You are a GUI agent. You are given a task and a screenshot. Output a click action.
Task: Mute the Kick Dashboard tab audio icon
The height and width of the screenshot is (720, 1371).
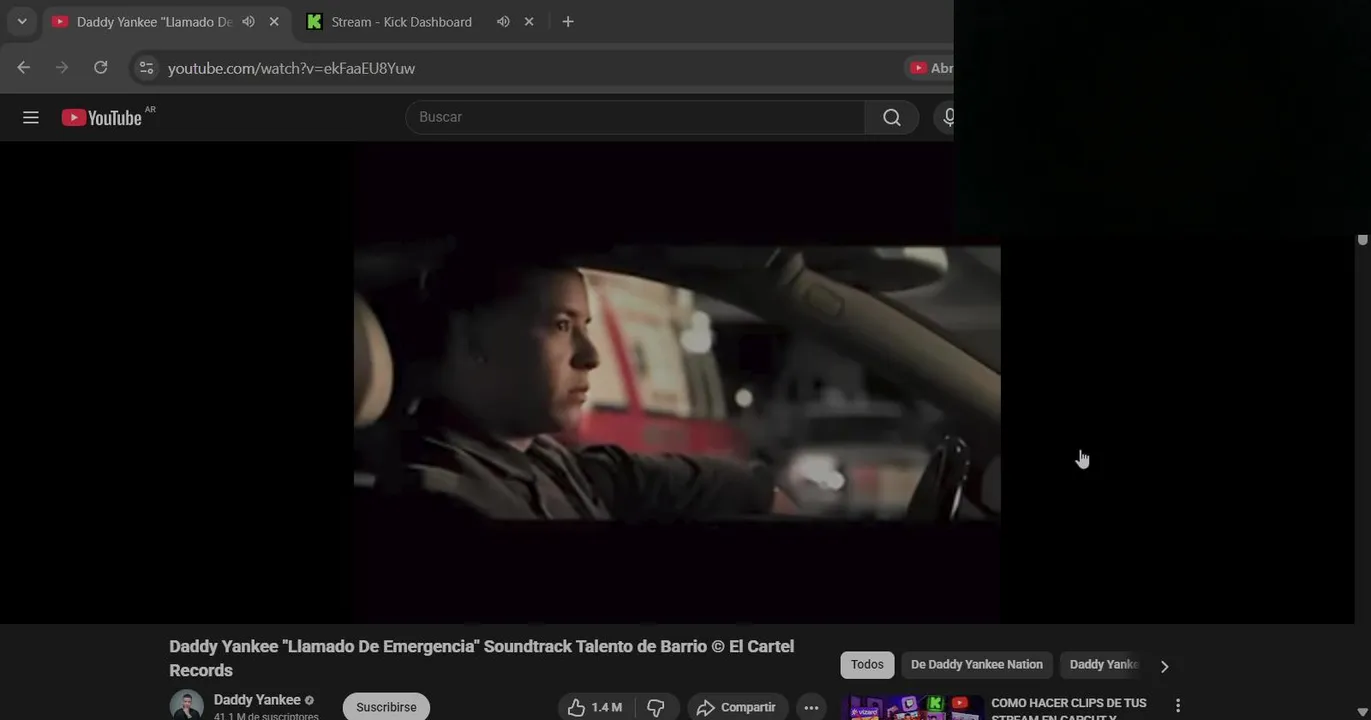[x=503, y=22]
